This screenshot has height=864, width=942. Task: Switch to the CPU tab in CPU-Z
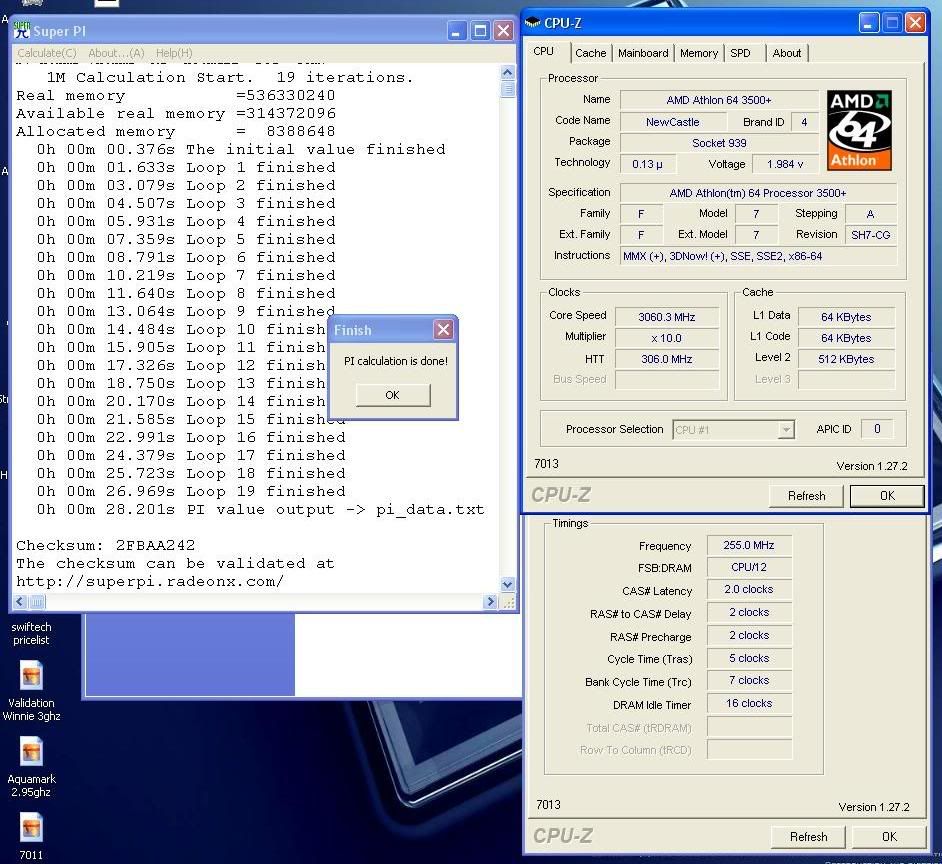coord(544,52)
